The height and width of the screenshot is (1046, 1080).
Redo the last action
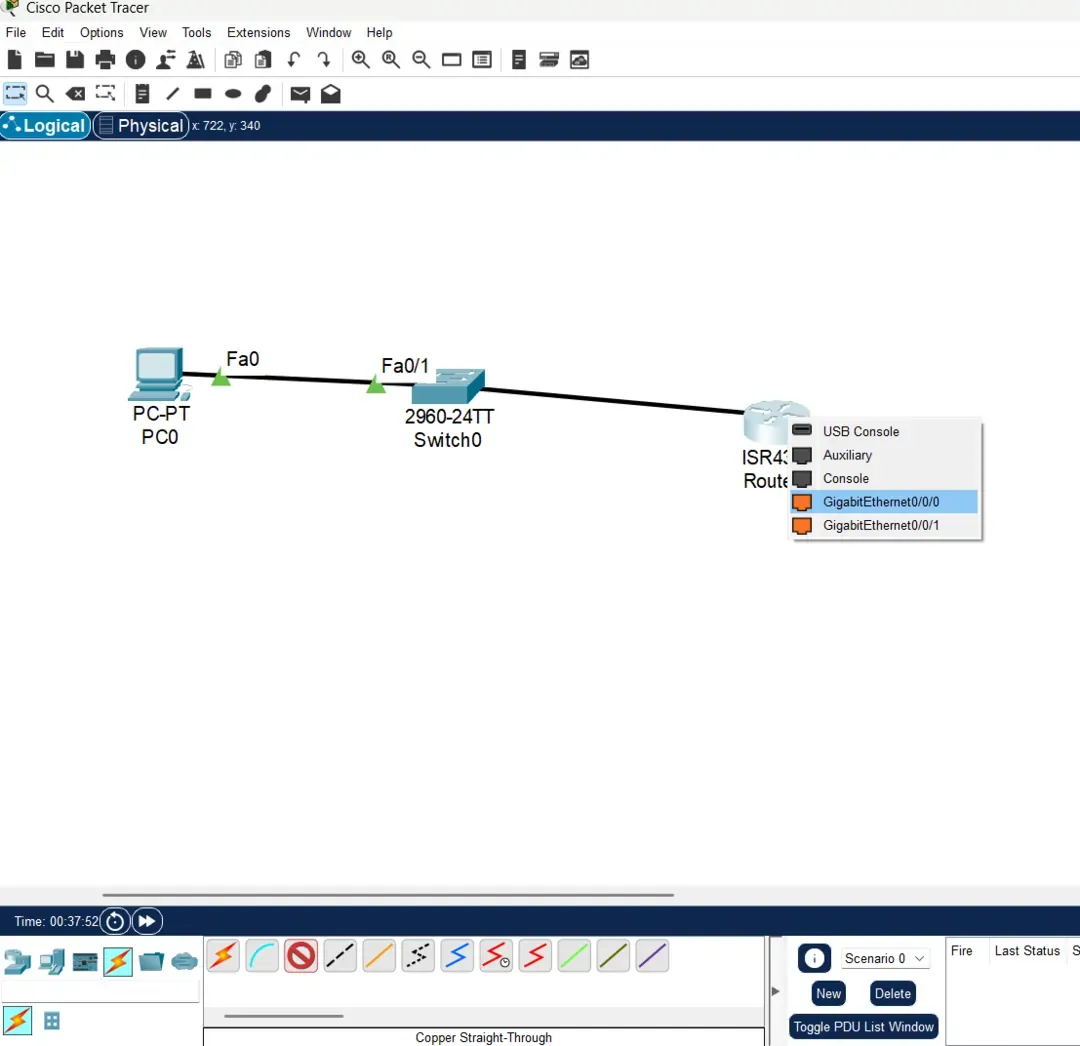324,60
